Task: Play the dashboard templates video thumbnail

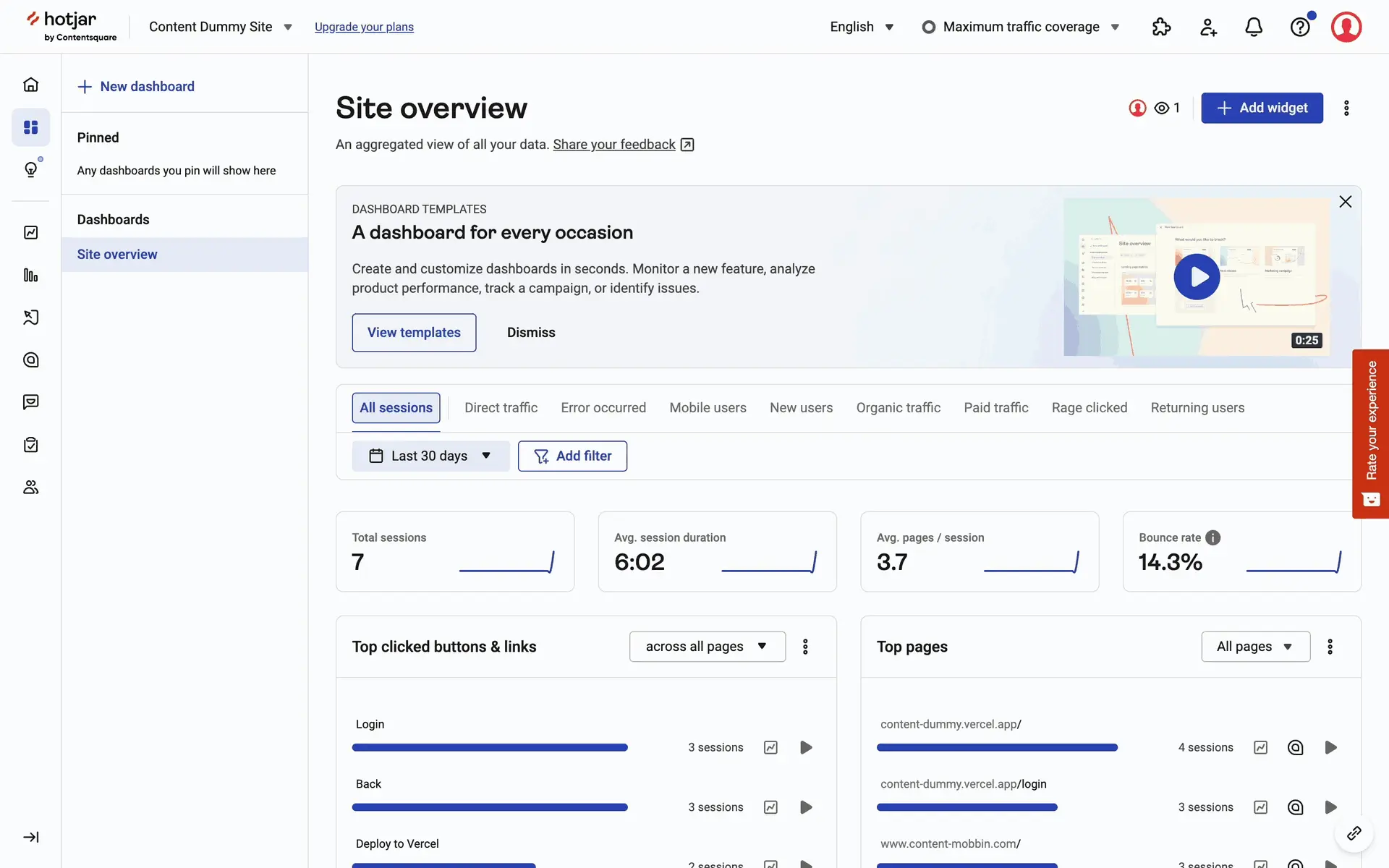Action: (x=1197, y=277)
